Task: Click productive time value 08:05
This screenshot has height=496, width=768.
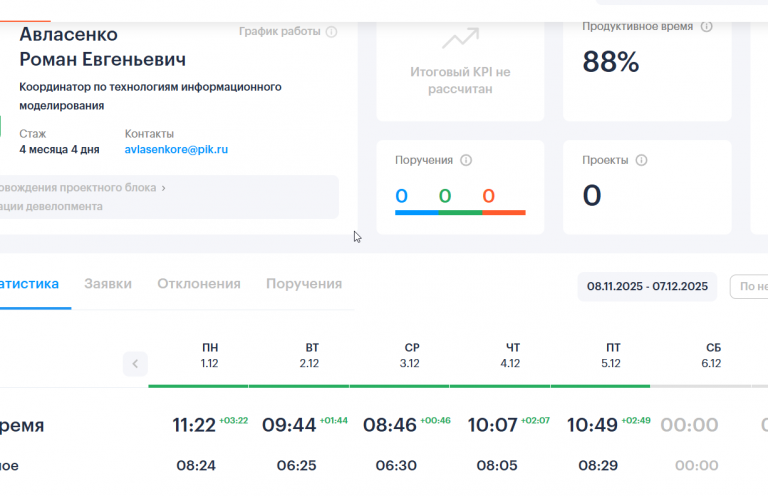Action: tap(497, 466)
